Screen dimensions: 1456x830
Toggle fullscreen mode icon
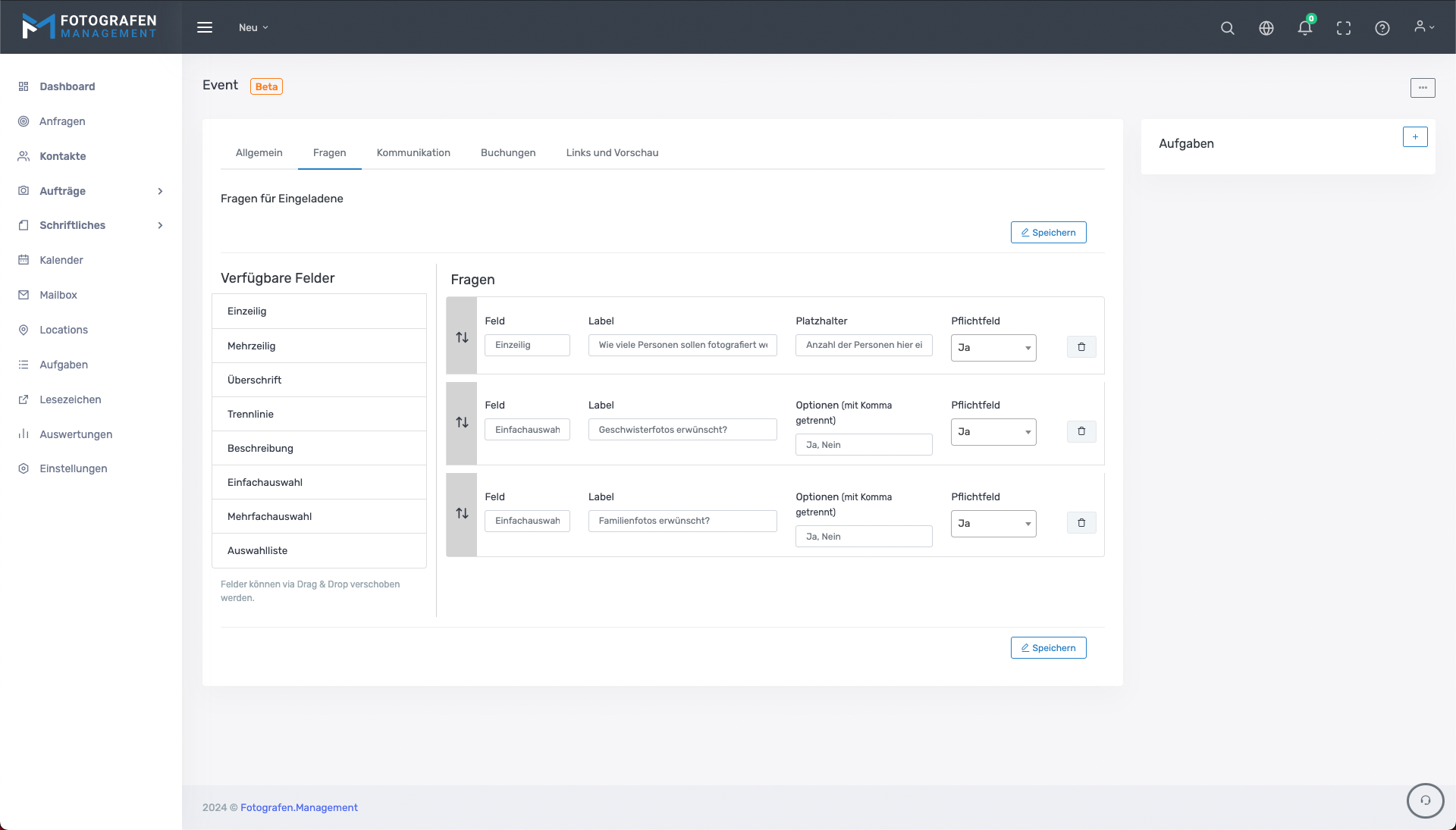pyautogui.click(x=1343, y=28)
